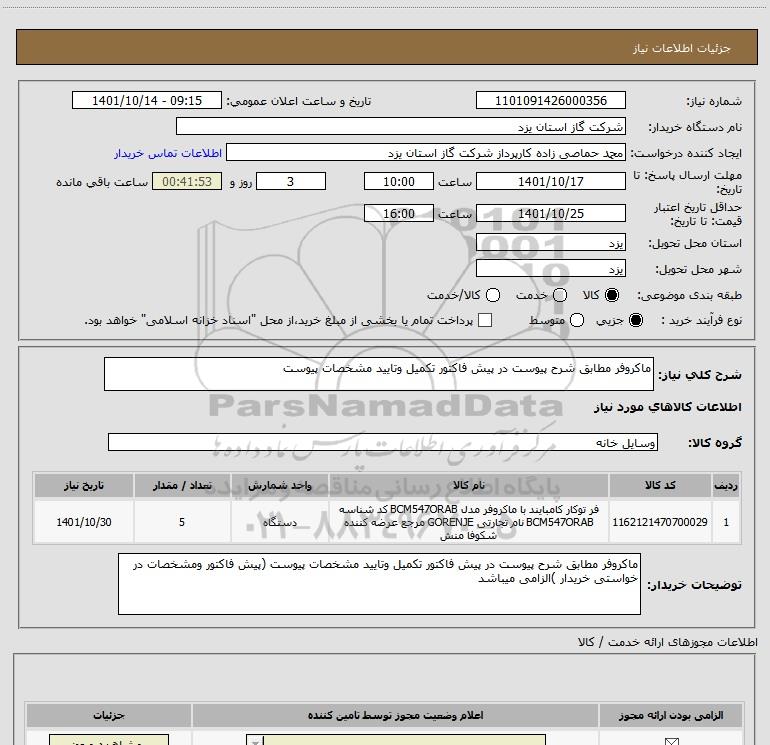The image size is (770, 745).
Task: Click the buyer organization field شرکت گاز استان یزد
Action: [x=401, y=126]
